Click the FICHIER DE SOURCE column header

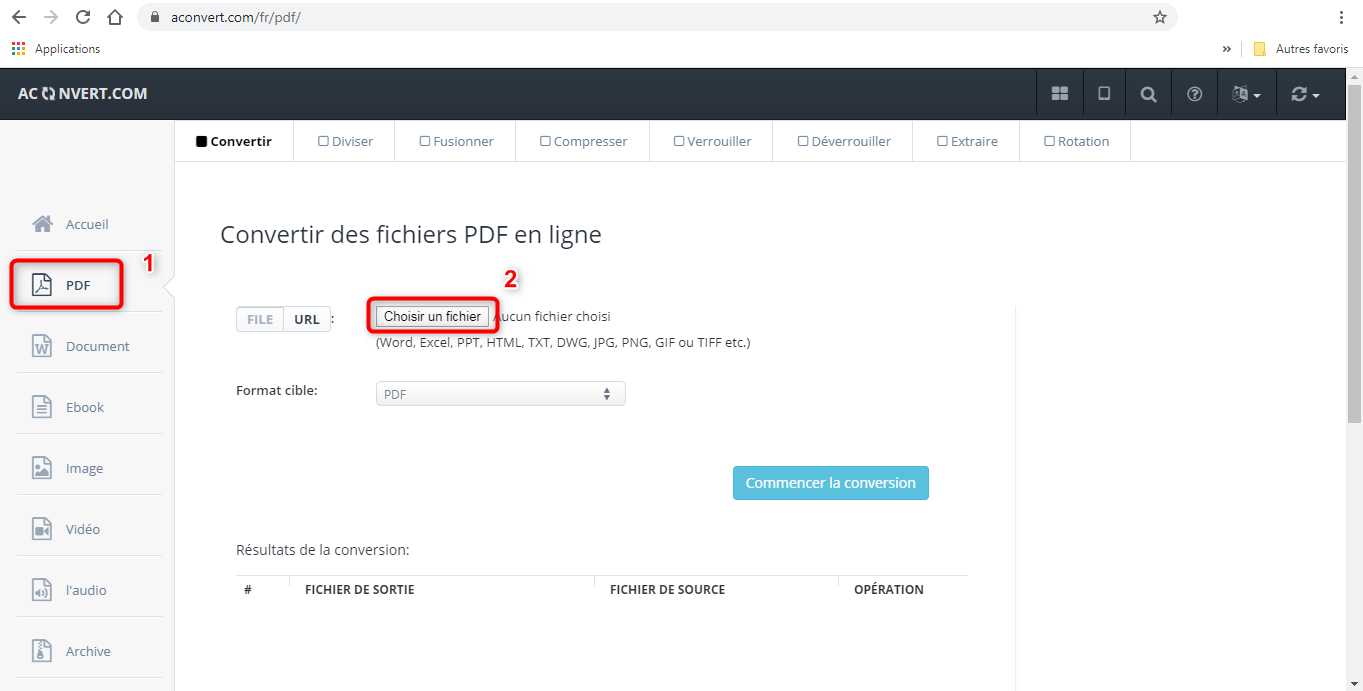tap(667, 589)
